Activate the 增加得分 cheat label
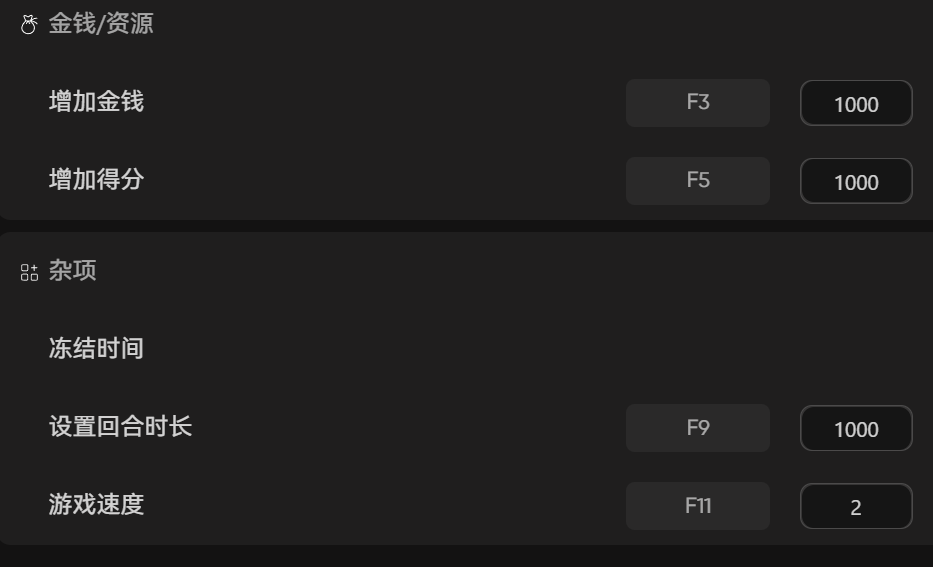 [96, 180]
